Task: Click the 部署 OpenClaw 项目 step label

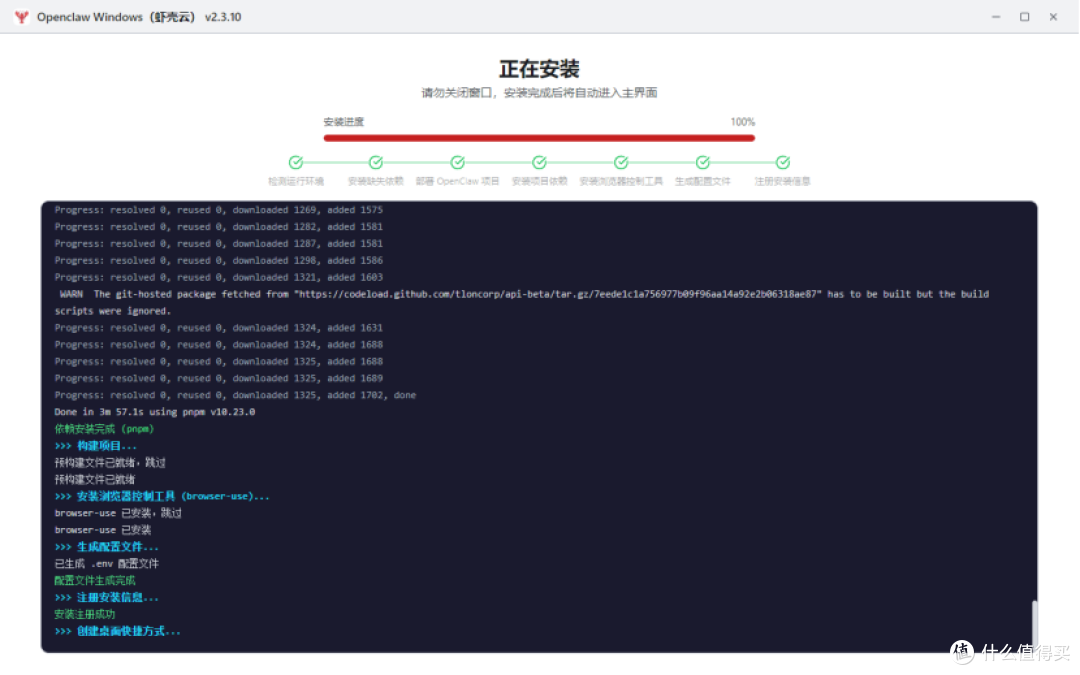Action: tap(457, 182)
